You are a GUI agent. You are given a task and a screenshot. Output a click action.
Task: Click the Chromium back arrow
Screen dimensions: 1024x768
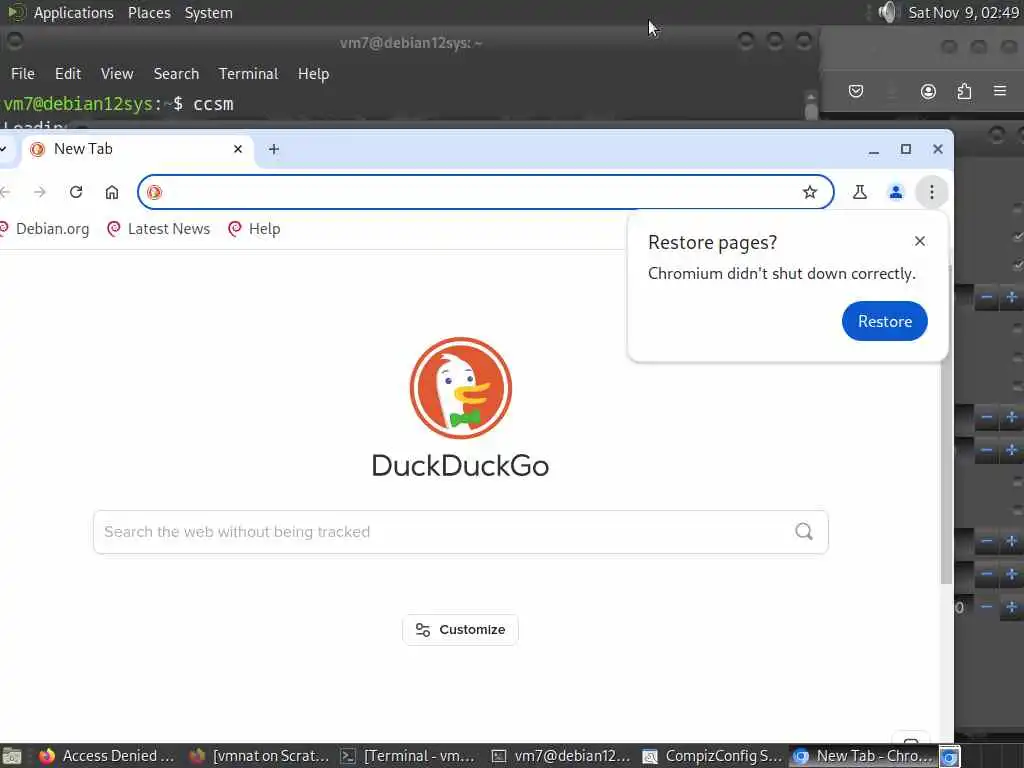(5, 192)
